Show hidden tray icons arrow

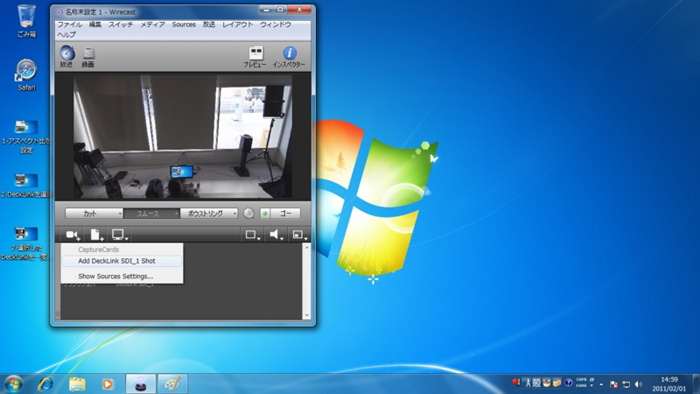pos(601,384)
